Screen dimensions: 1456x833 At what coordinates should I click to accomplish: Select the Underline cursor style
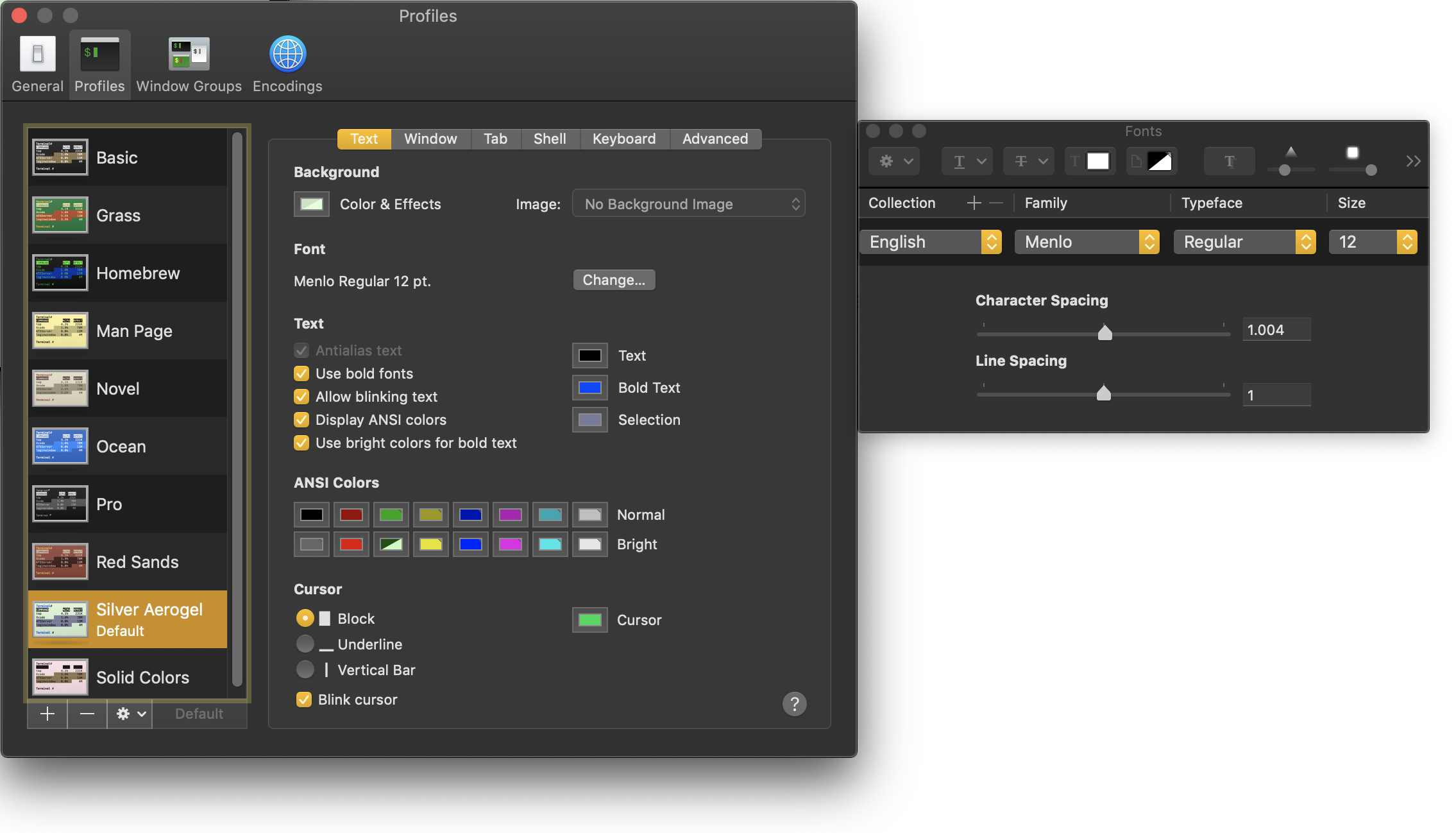click(305, 644)
